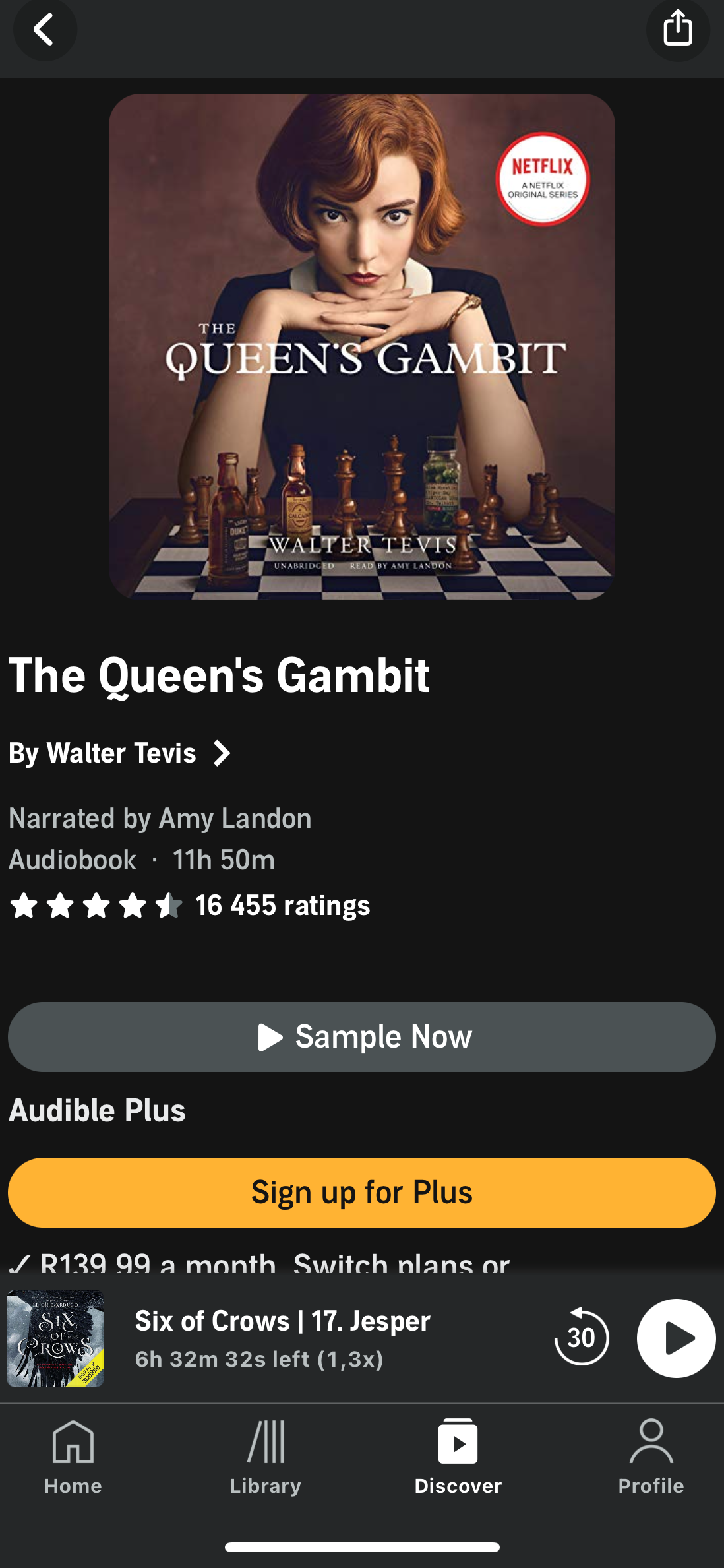Viewport: 724px width, 1568px height.
Task: Tap the play triangle in Sample Now
Action: pyautogui.click(x=270, y=1037)
